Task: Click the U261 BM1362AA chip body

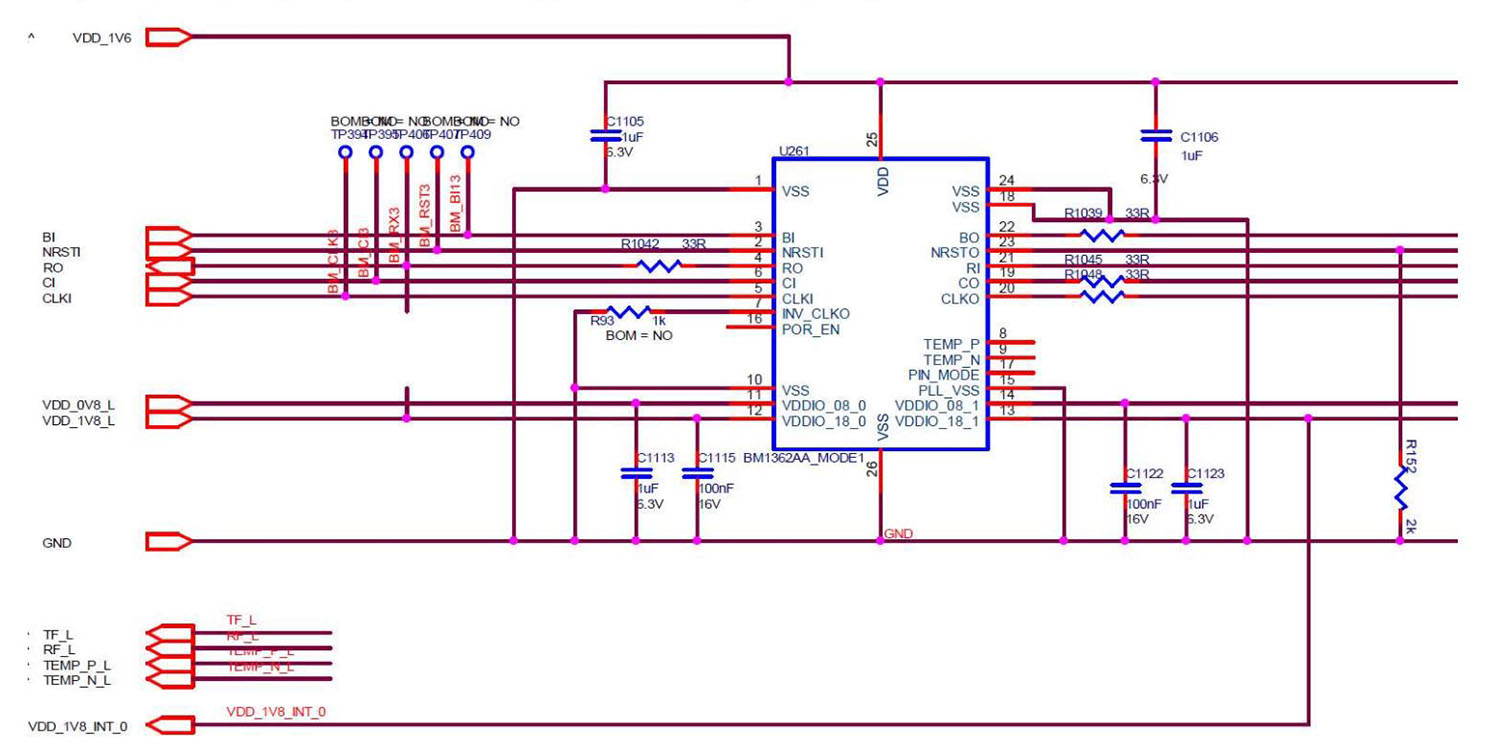Action: [880, 300]
